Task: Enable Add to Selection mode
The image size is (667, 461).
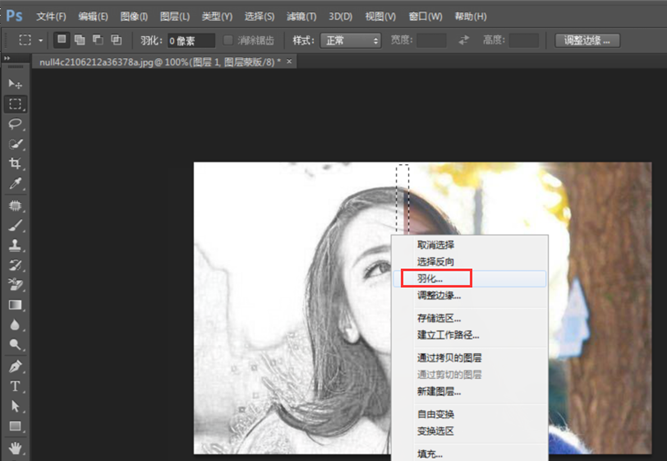Action: point(80,40)
